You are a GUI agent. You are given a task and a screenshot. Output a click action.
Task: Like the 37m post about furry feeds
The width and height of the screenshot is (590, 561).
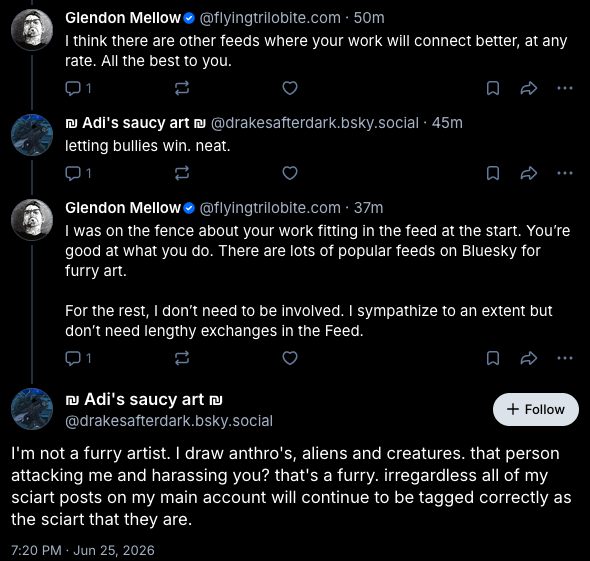290,358
